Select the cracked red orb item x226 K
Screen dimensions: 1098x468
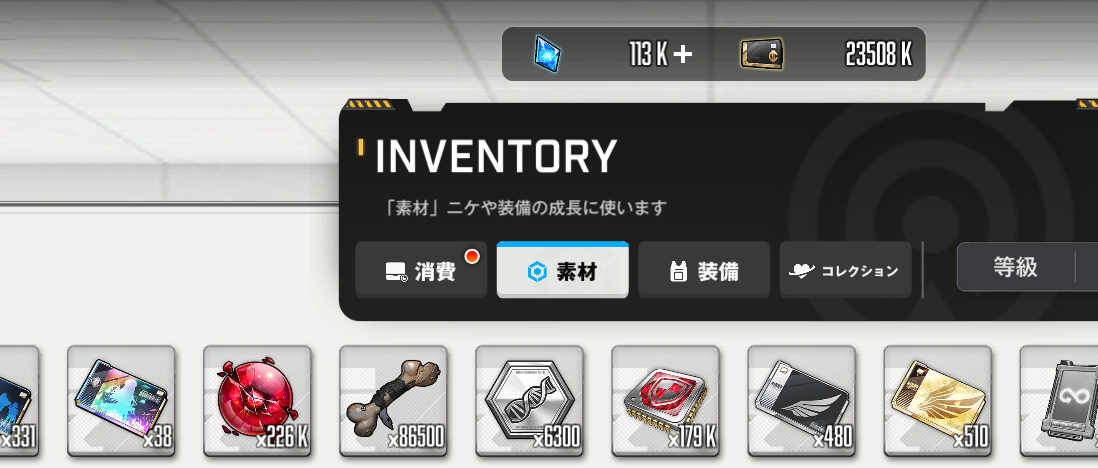click(x=257, y=400)
